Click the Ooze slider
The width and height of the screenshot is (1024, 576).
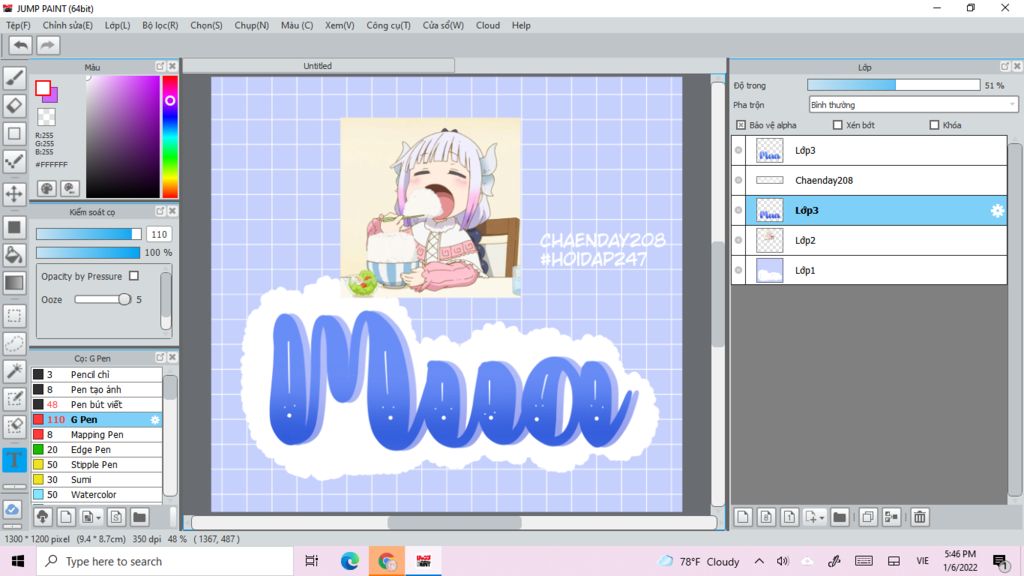point(103,299)
